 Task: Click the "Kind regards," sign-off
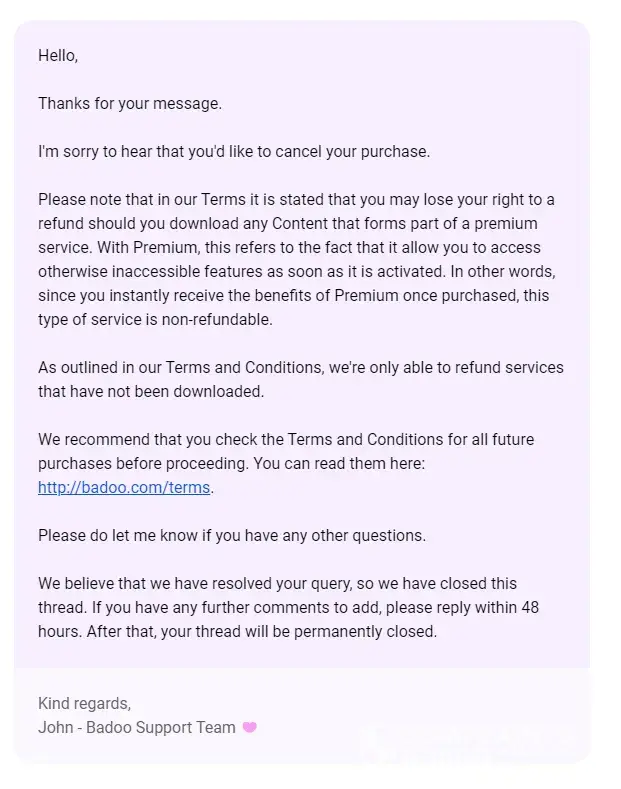tap(84, 704)
